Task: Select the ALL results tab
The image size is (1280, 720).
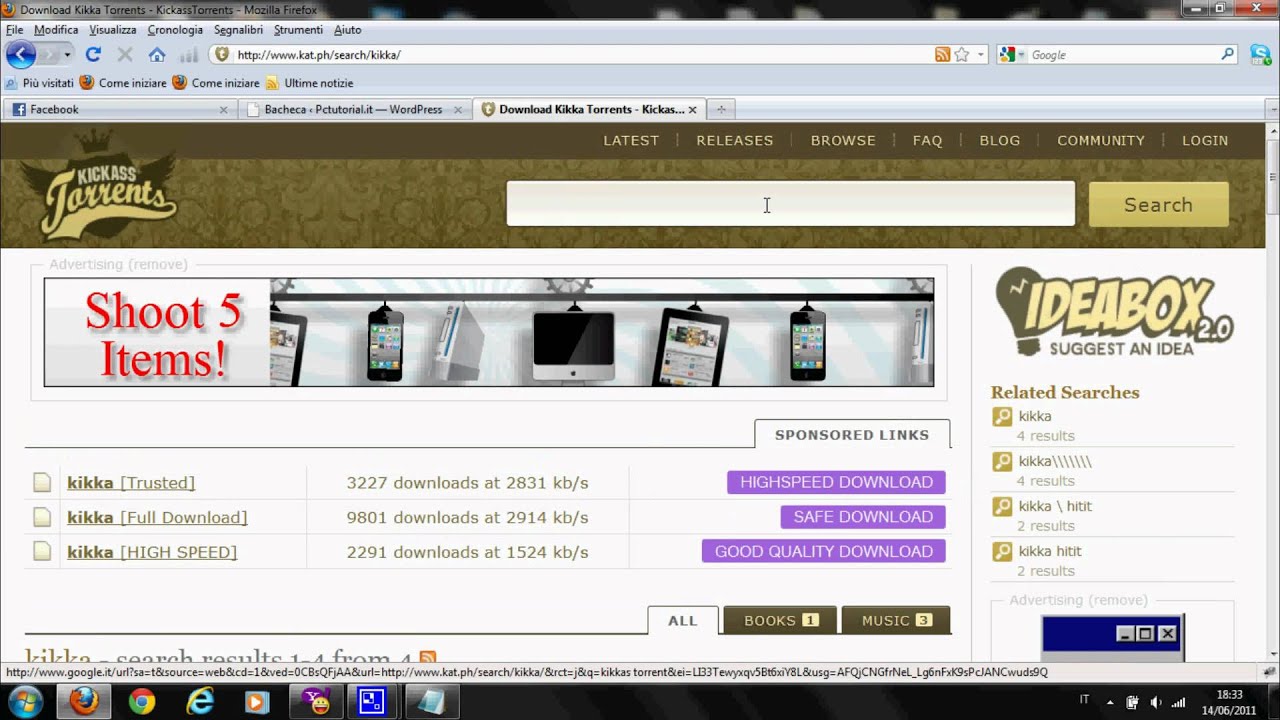Action: coord(683,620)
